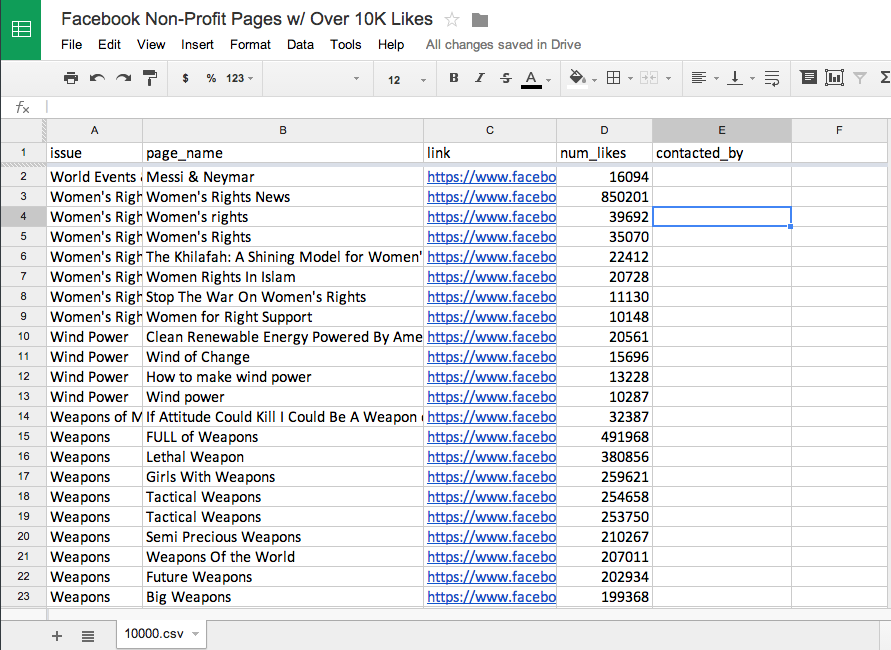This screenshot has width=891, height=650.
Task: Open the Help menu
Action: (x=391, y=44)
